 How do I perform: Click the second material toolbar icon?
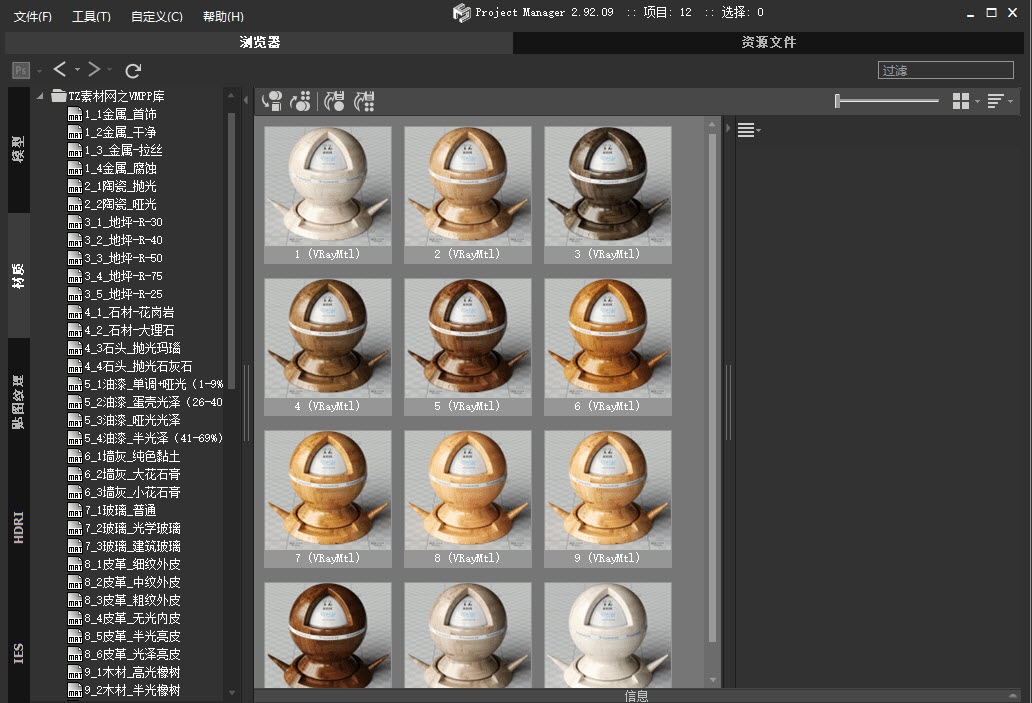click(x=300, y=100)
